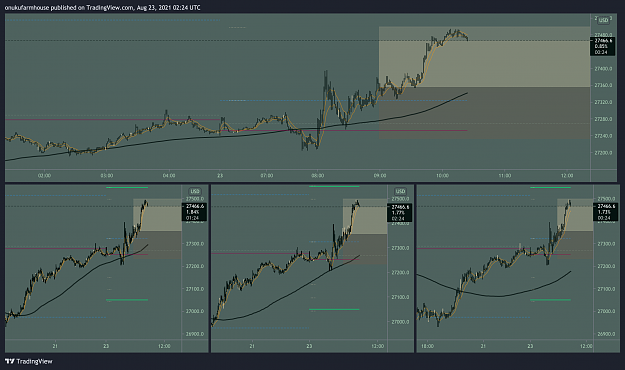Screen dimensions: 625x370
Task: Click 27200.0 on bottom-middle chart price axis
Action: point(401,272)
